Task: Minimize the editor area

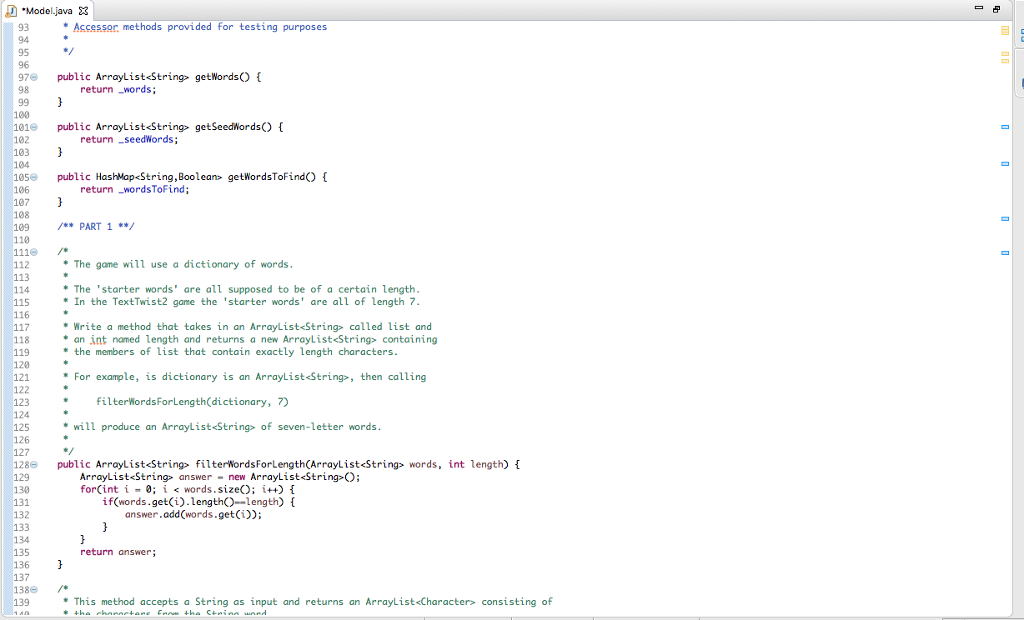Action: point(979,8)
